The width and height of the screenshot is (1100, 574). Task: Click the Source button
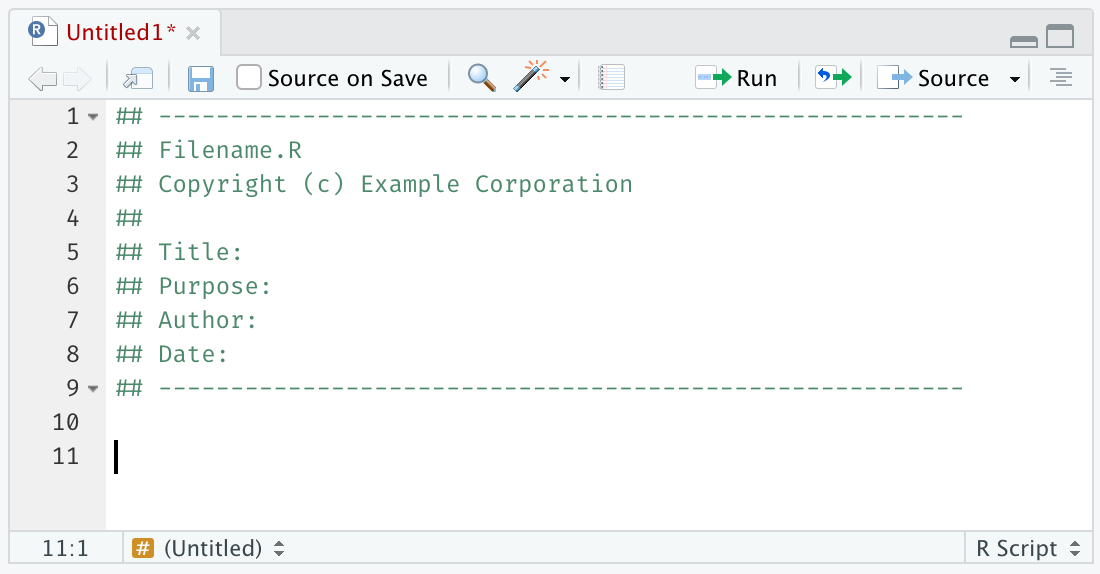[934, 78]
